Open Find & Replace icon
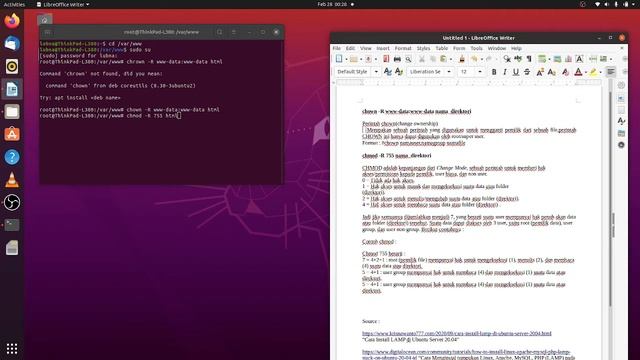 507,59
